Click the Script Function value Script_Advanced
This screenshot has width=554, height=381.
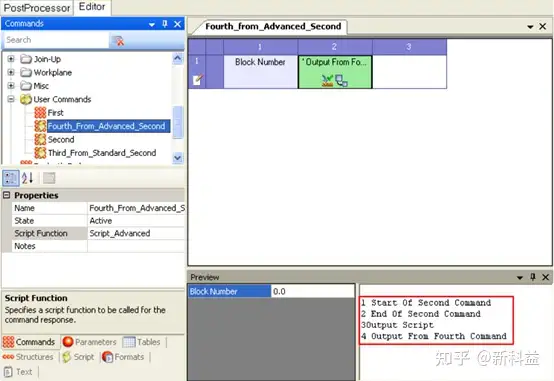tap(136, 233)
